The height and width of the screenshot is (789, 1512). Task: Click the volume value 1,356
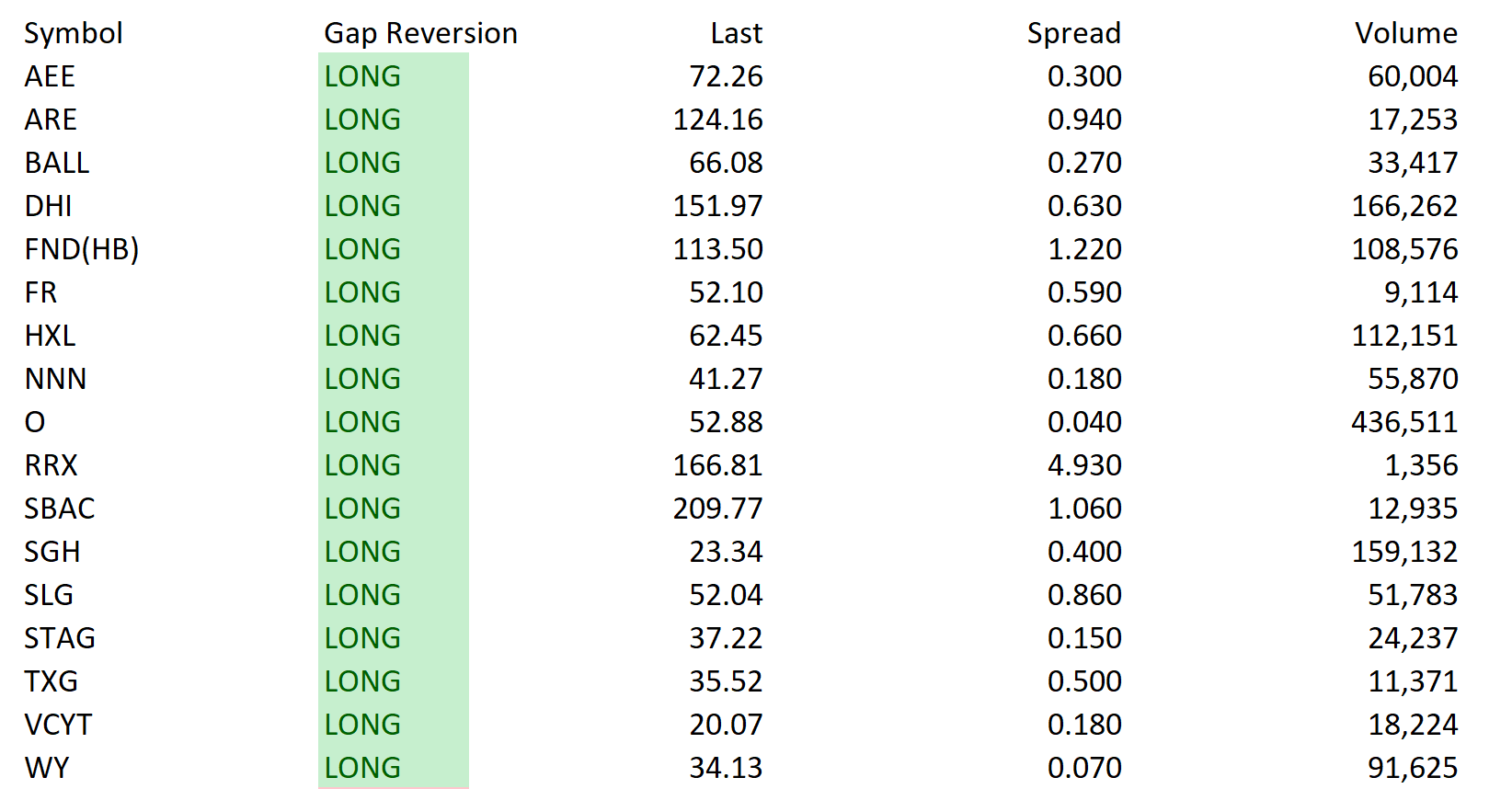tap(1421, 465)
